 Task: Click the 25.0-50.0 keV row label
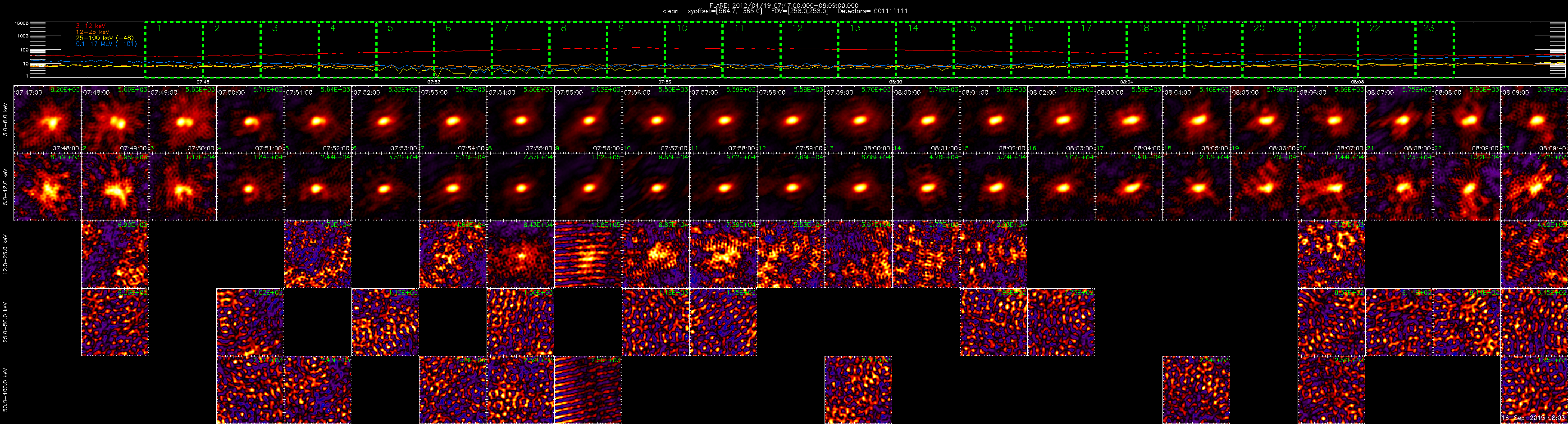[x=5, y=322]
